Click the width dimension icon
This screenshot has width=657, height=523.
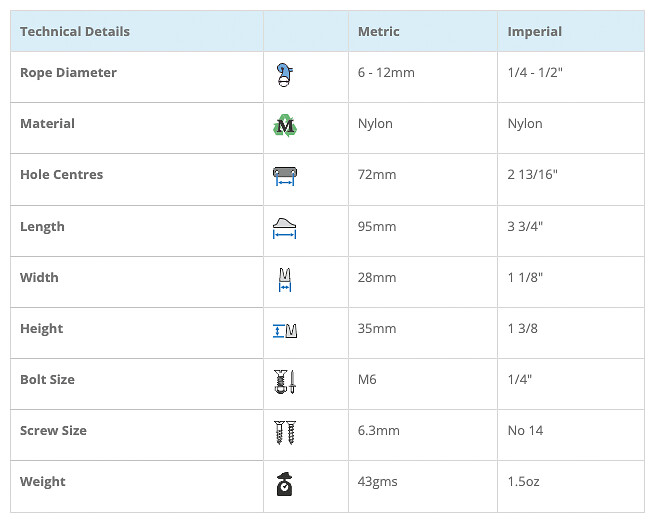tap(285, 279)
